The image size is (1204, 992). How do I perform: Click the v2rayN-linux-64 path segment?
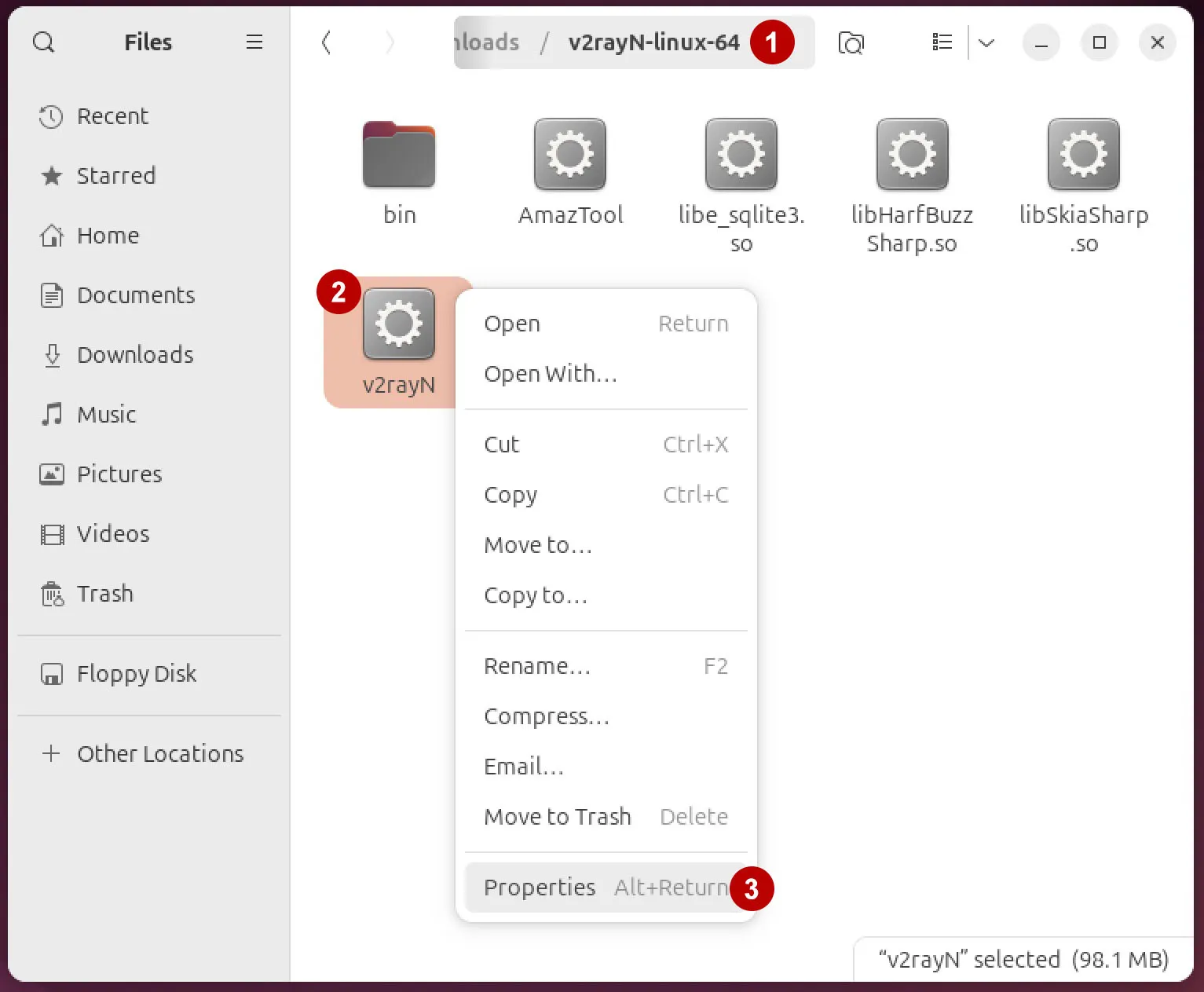click(653, 42)
